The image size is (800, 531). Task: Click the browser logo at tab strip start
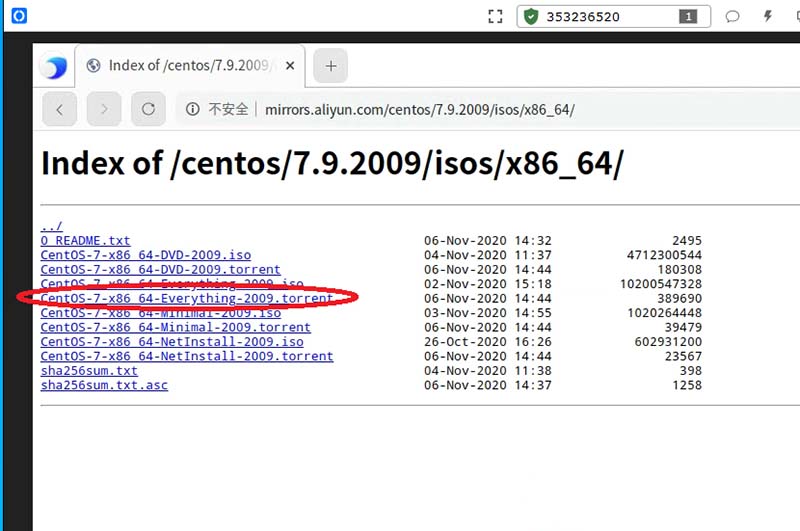pos(55,67)
